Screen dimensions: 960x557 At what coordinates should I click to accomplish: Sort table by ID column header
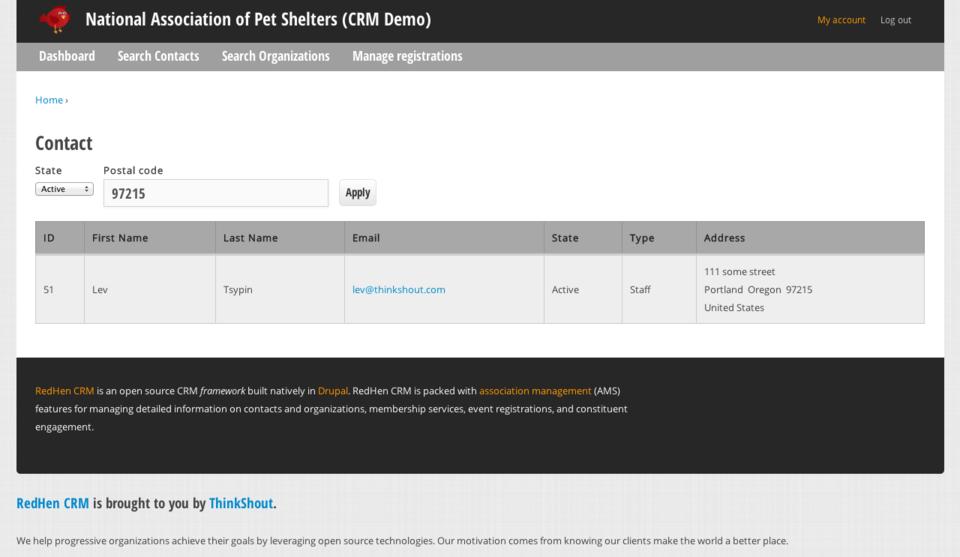coord(49,238)
